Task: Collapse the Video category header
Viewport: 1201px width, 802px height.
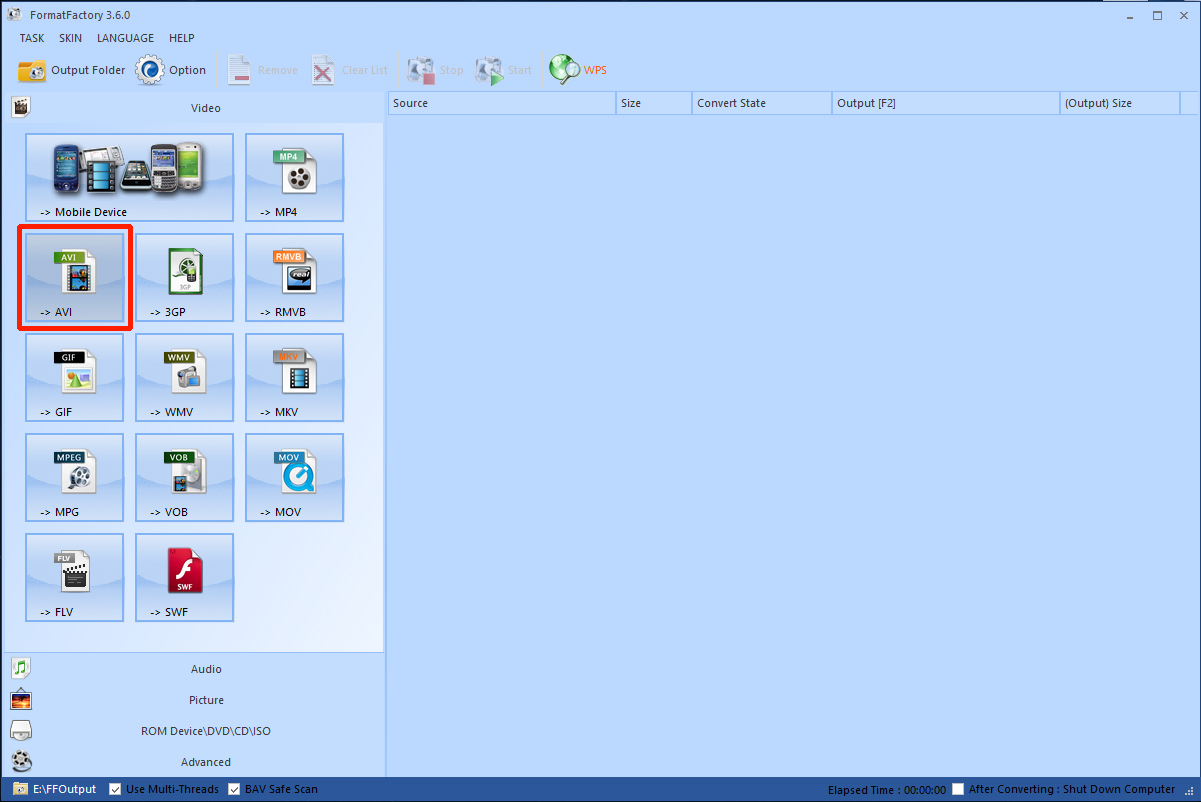Action: [192, 107]
